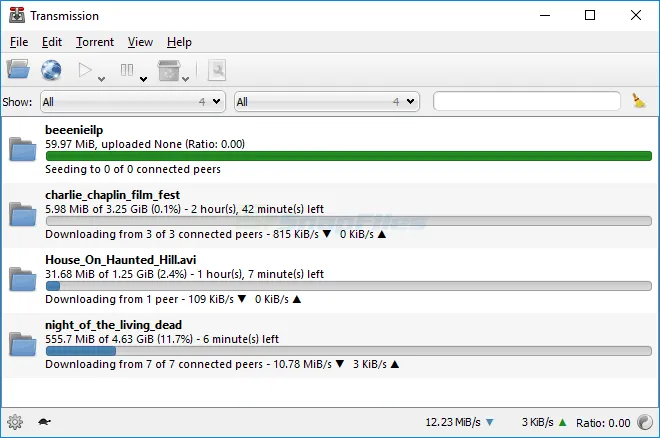Click the Open URL globe icon
660x438 pixels.
click(x=51, y=69)
